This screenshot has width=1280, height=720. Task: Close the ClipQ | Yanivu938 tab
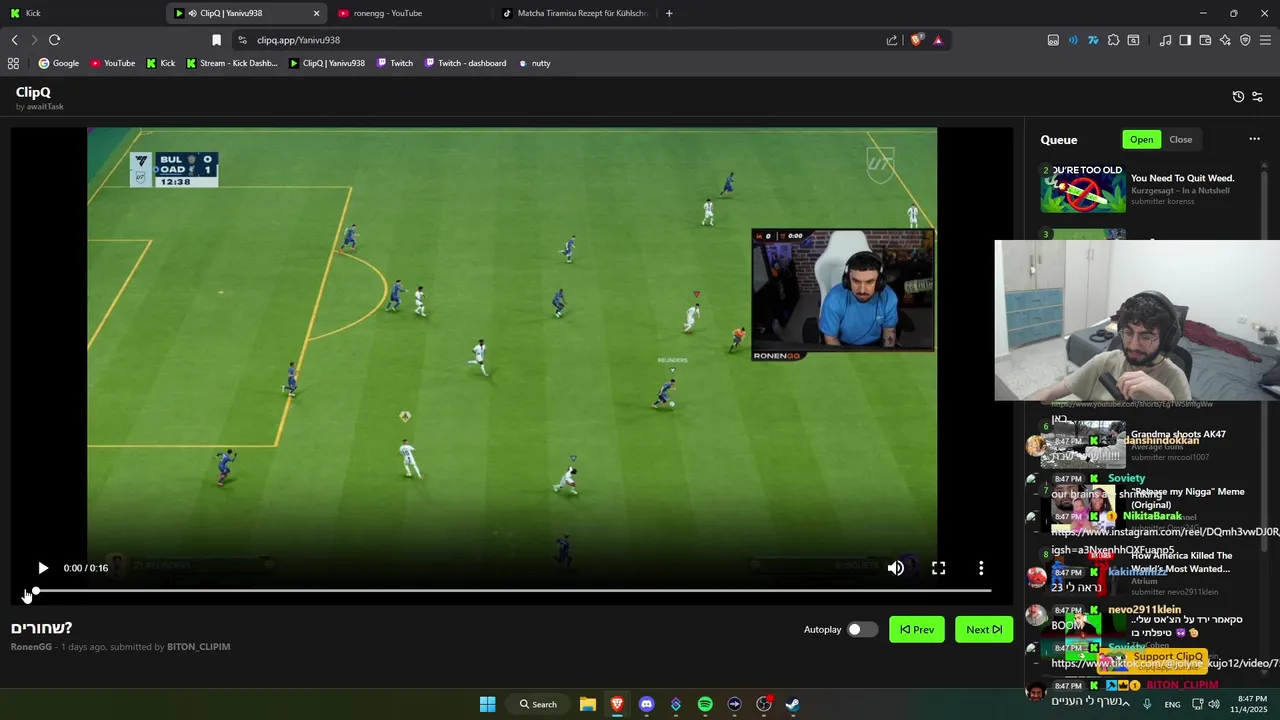tap(317, 13)
